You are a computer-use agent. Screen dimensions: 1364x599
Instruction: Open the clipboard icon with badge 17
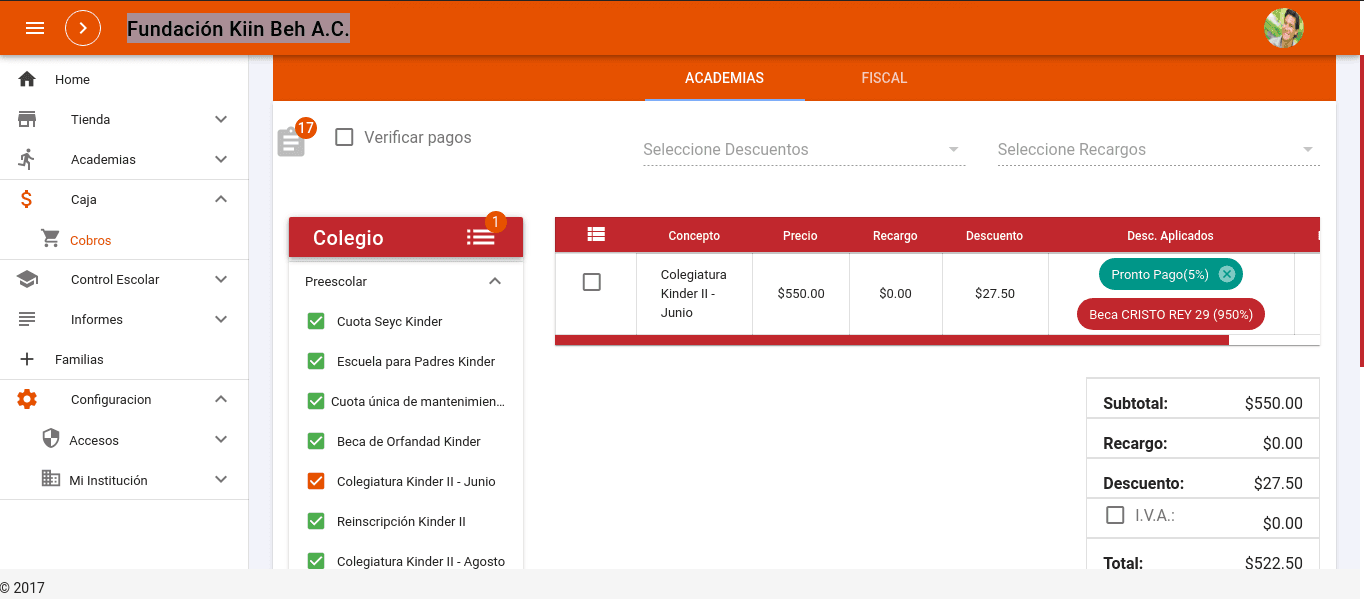tap(291, 141)
